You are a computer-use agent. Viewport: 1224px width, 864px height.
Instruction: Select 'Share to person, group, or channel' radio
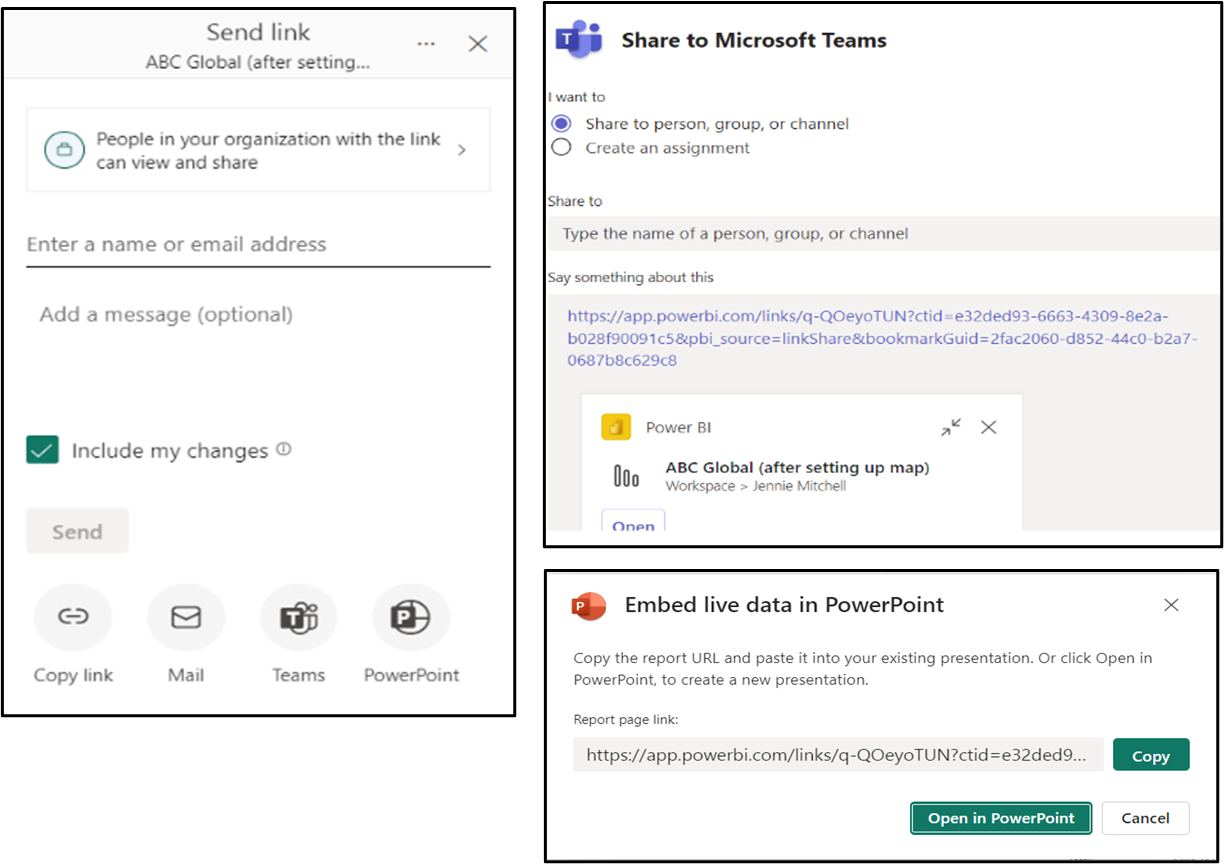[562, 124]
